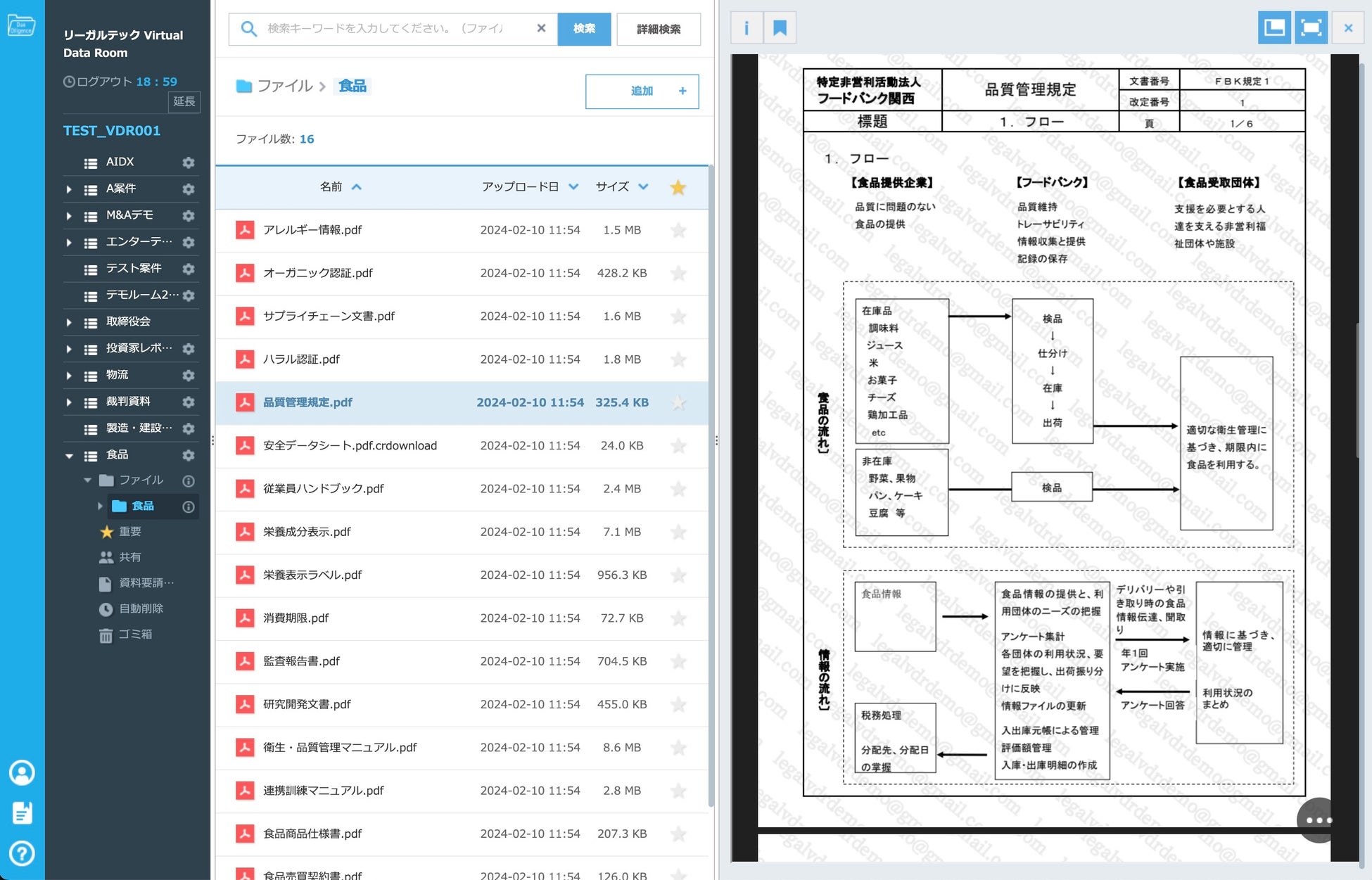Select 重要 in the sidebar
1372x880 pixels.
click(129, 532)
